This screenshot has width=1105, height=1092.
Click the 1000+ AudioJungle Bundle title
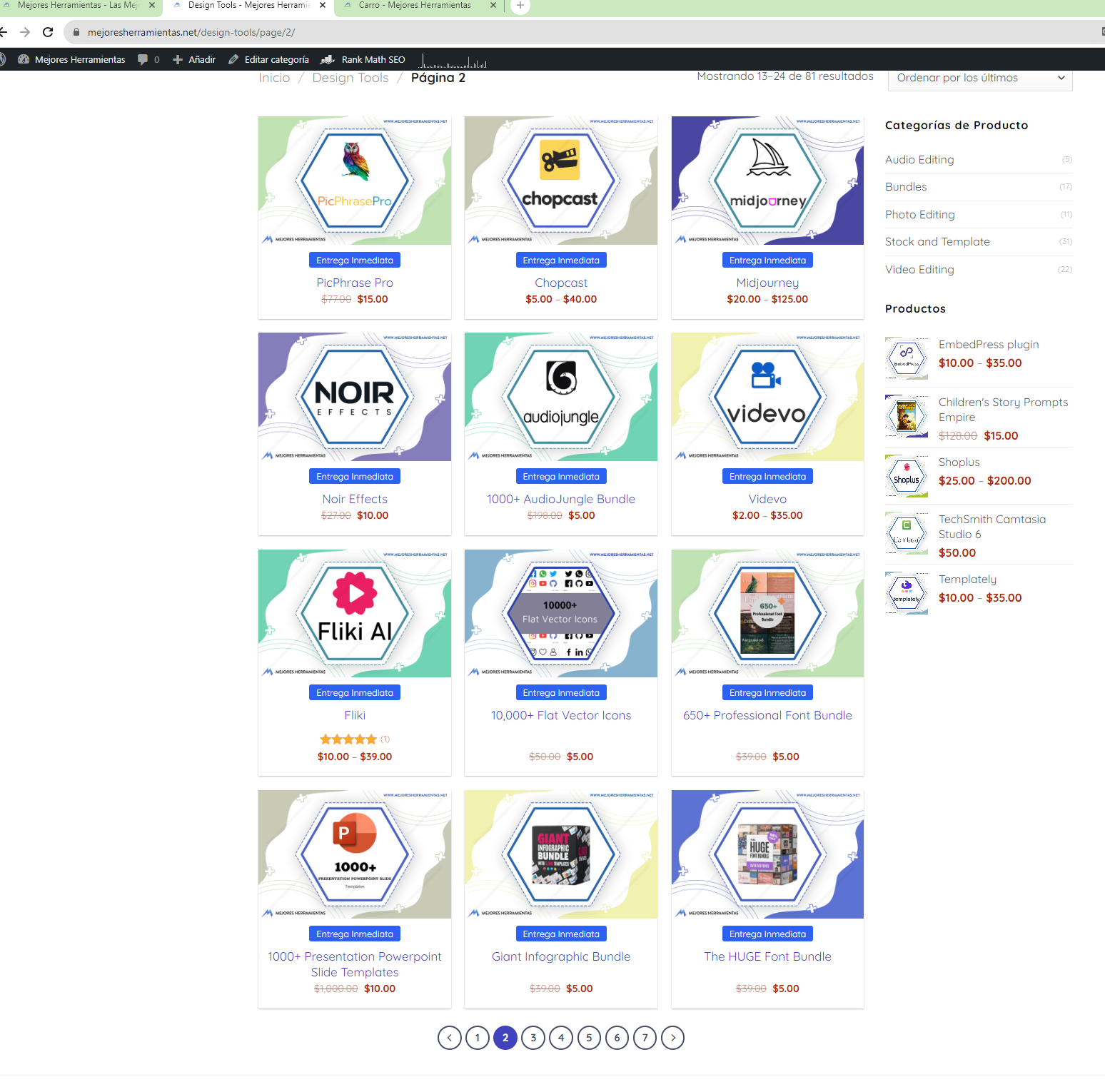(x=561, y=499)
